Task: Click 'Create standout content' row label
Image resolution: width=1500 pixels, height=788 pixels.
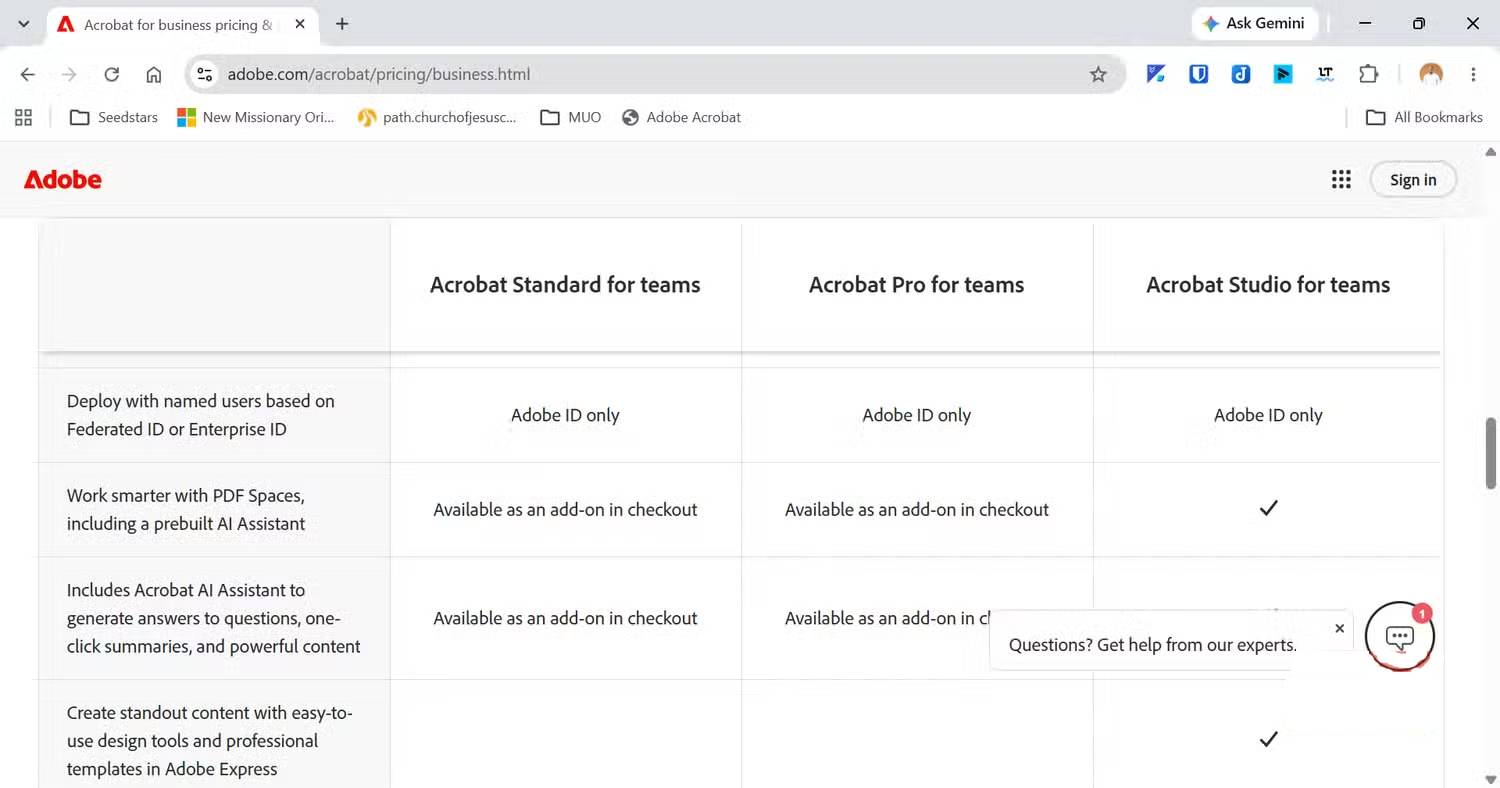Action: coord(210,741)
